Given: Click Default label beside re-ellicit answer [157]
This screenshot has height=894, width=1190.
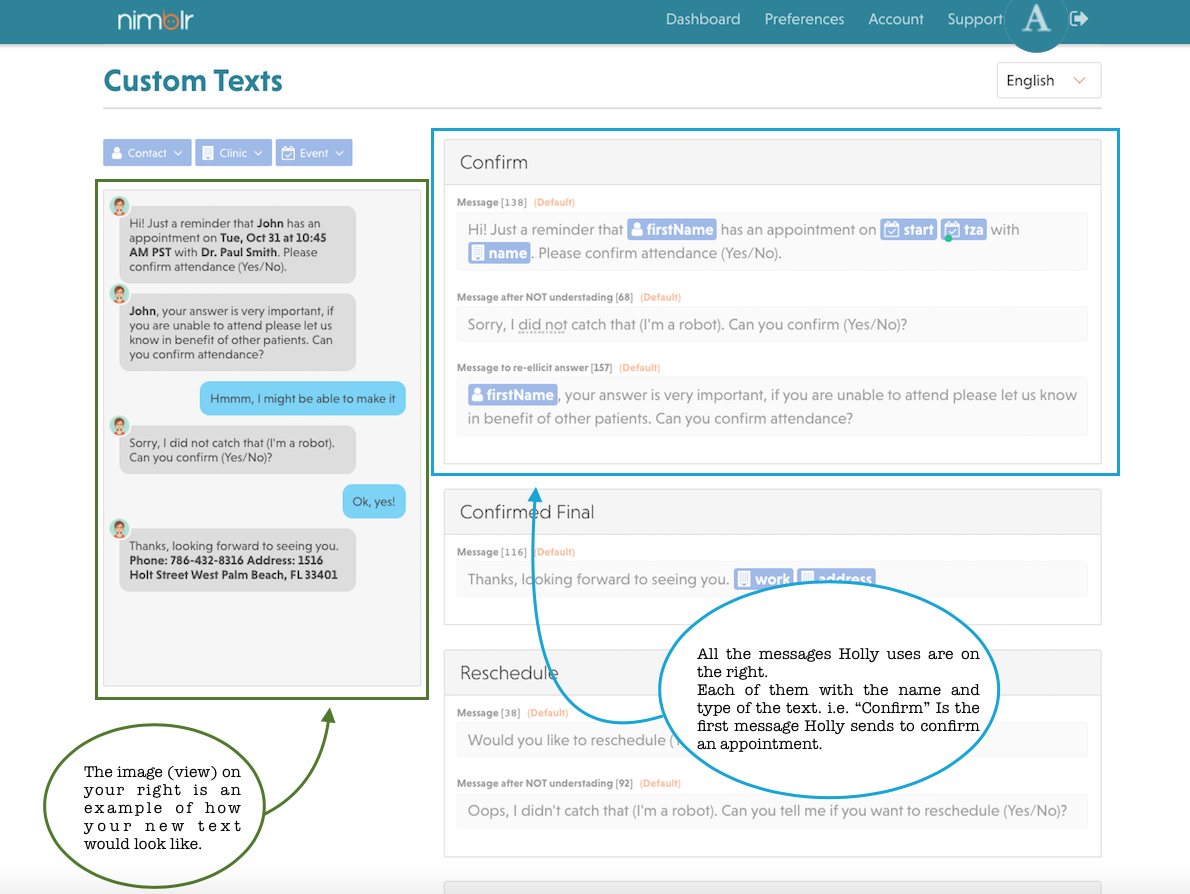Looking at the screenshot, I should [x=639, y=368].
